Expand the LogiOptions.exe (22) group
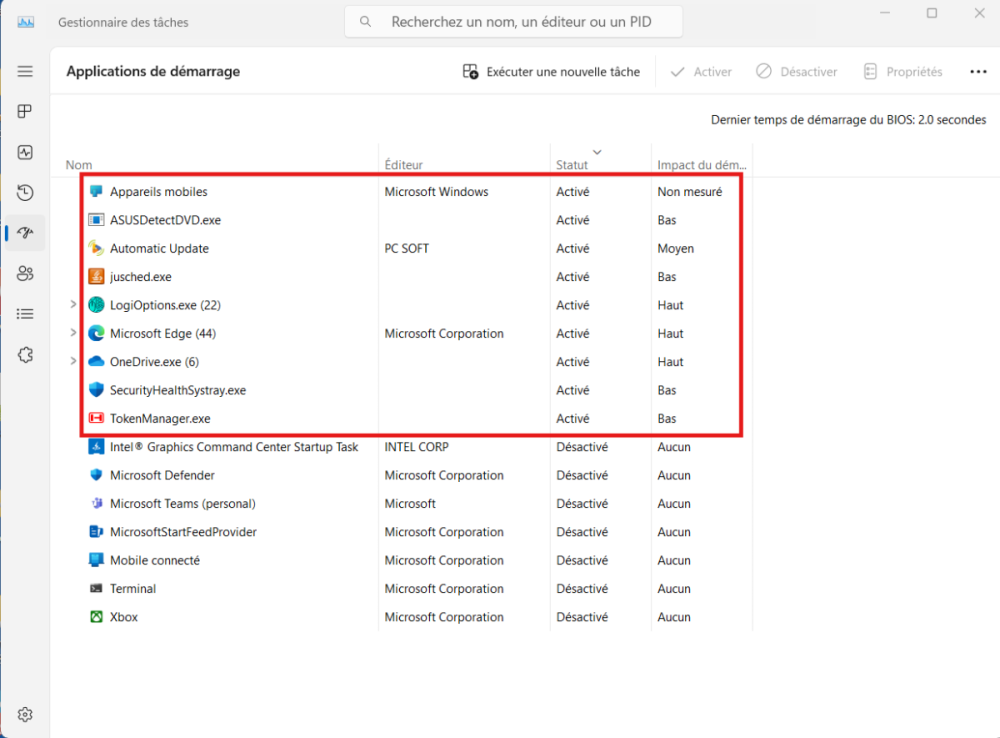Viewport: 1000px width, 738px height. (x=73, y=304)
